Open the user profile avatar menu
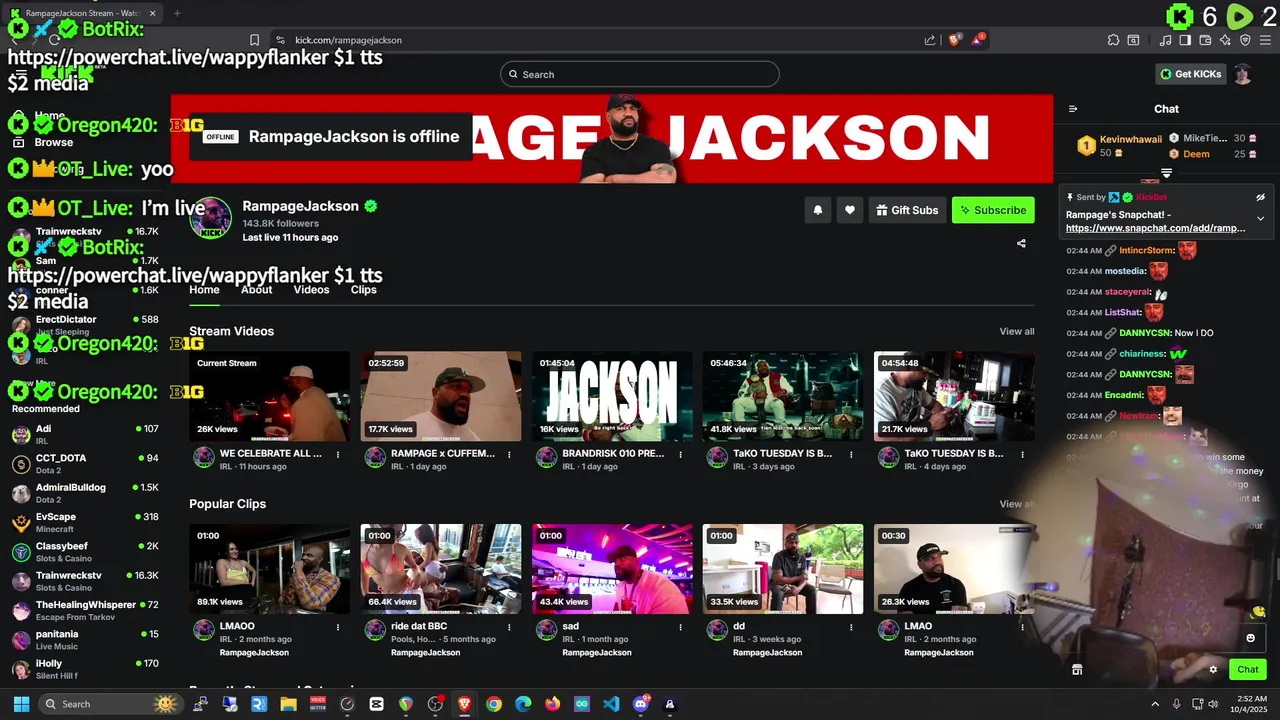Screen dimensions: 1280x720 [1242, 74]
